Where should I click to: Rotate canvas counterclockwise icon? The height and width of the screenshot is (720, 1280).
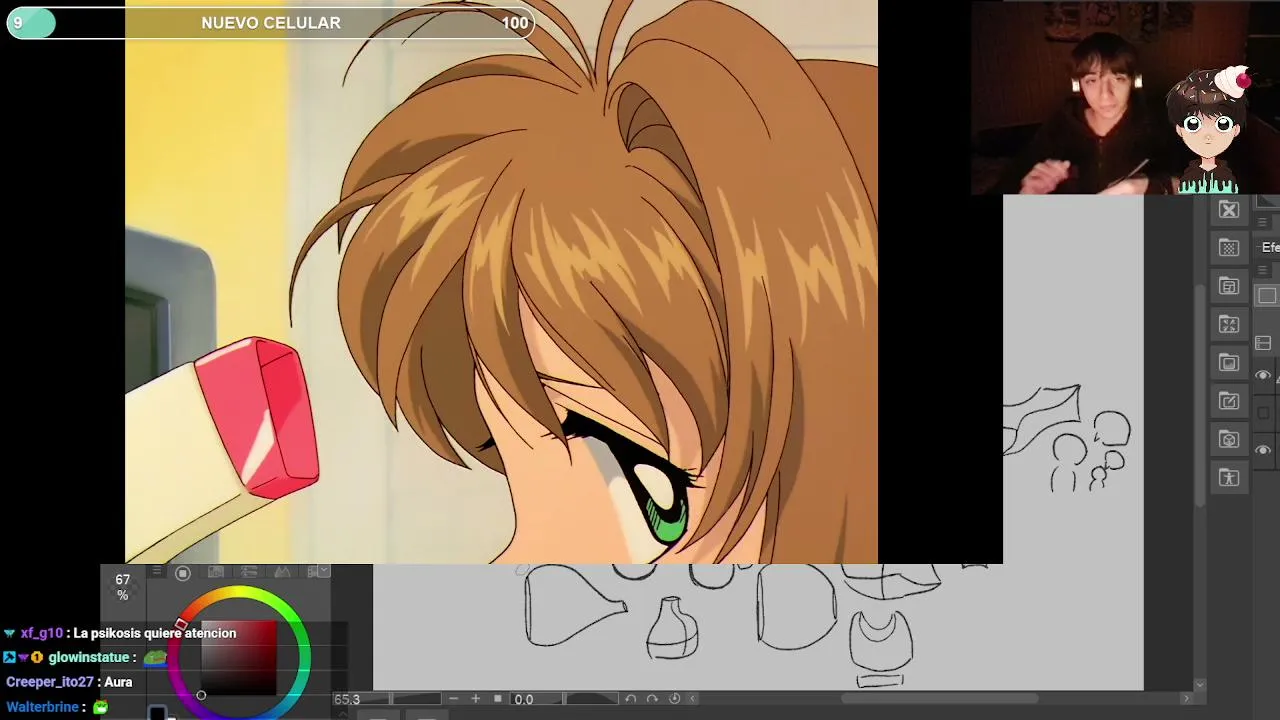(631, 699)
